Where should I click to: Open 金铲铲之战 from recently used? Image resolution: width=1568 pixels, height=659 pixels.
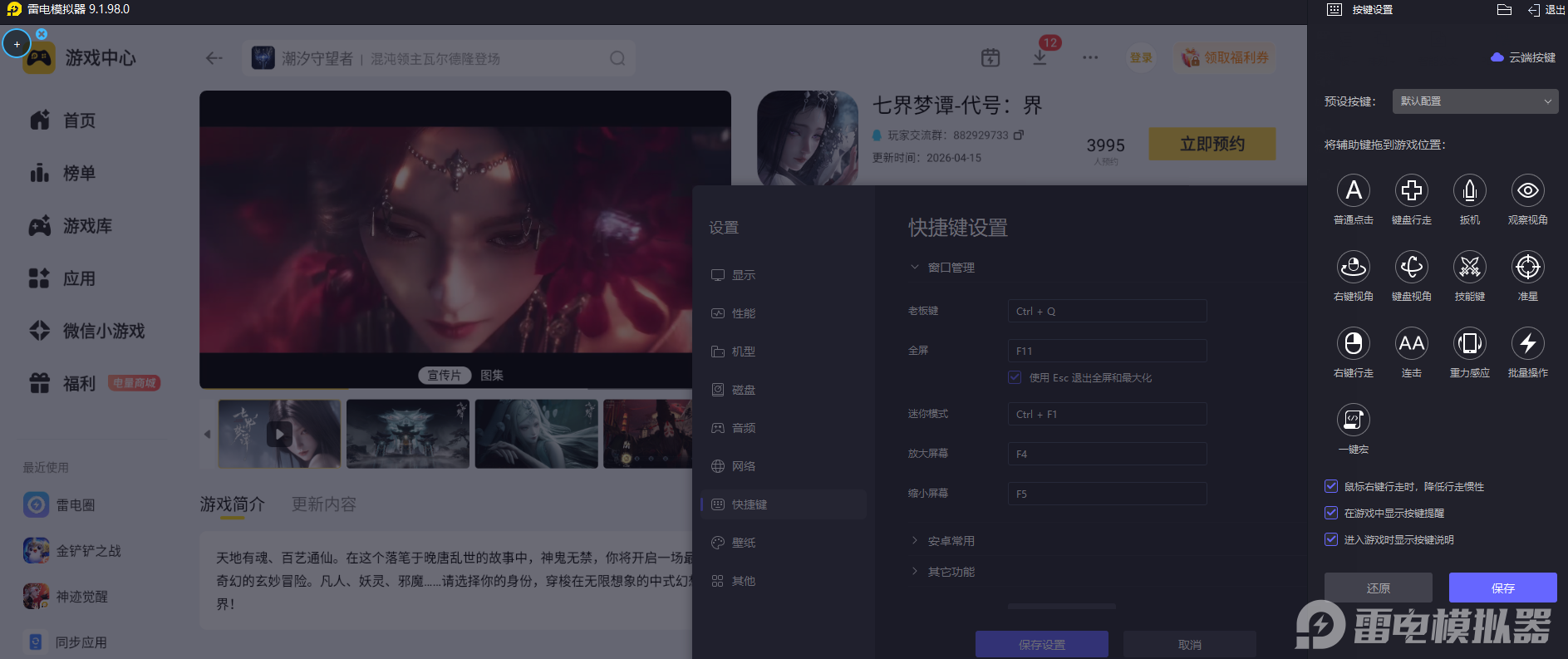[x=72, y=550]
